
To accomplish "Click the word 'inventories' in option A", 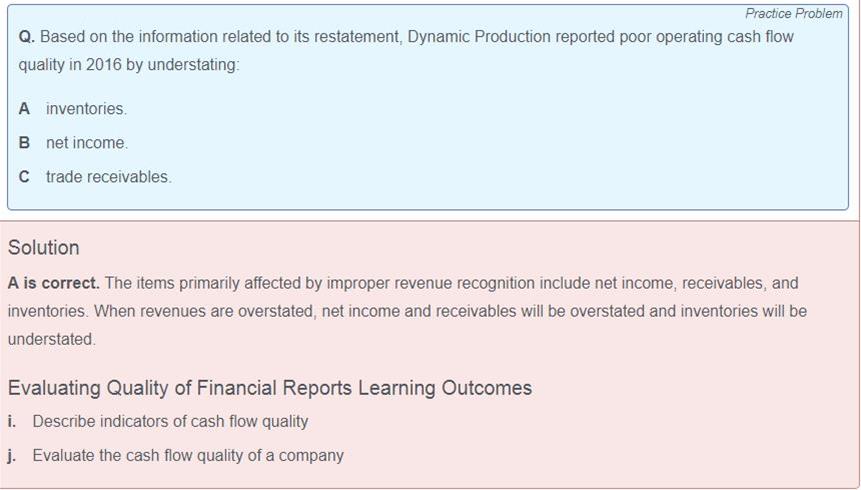I will [86, 109].
